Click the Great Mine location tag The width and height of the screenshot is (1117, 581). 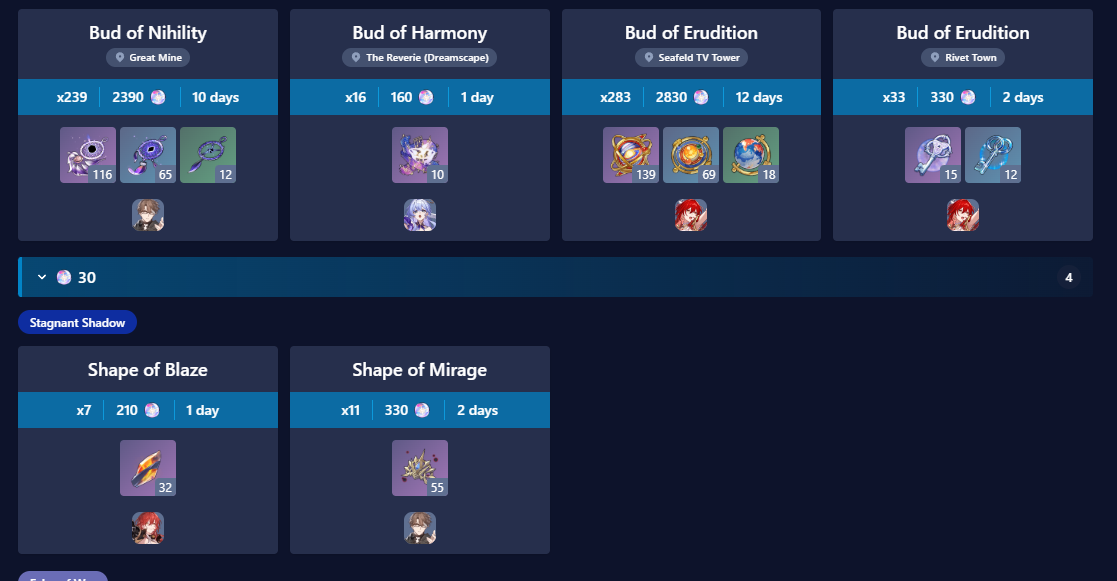[147, 58]
